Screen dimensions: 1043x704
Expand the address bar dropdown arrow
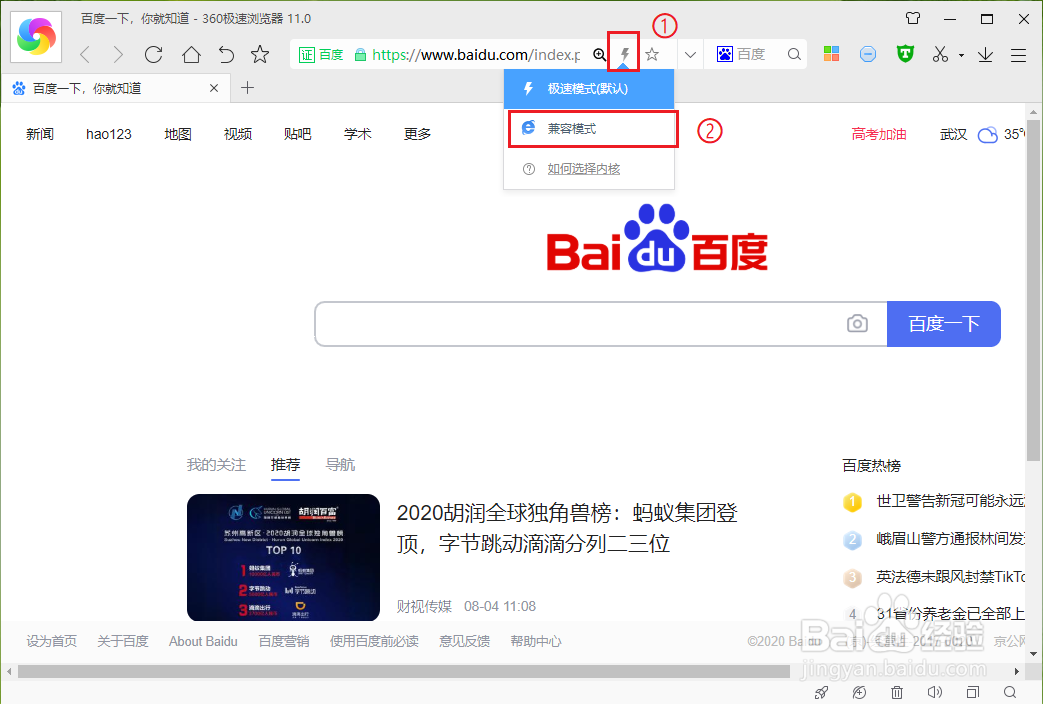click(x=690, y=55)
